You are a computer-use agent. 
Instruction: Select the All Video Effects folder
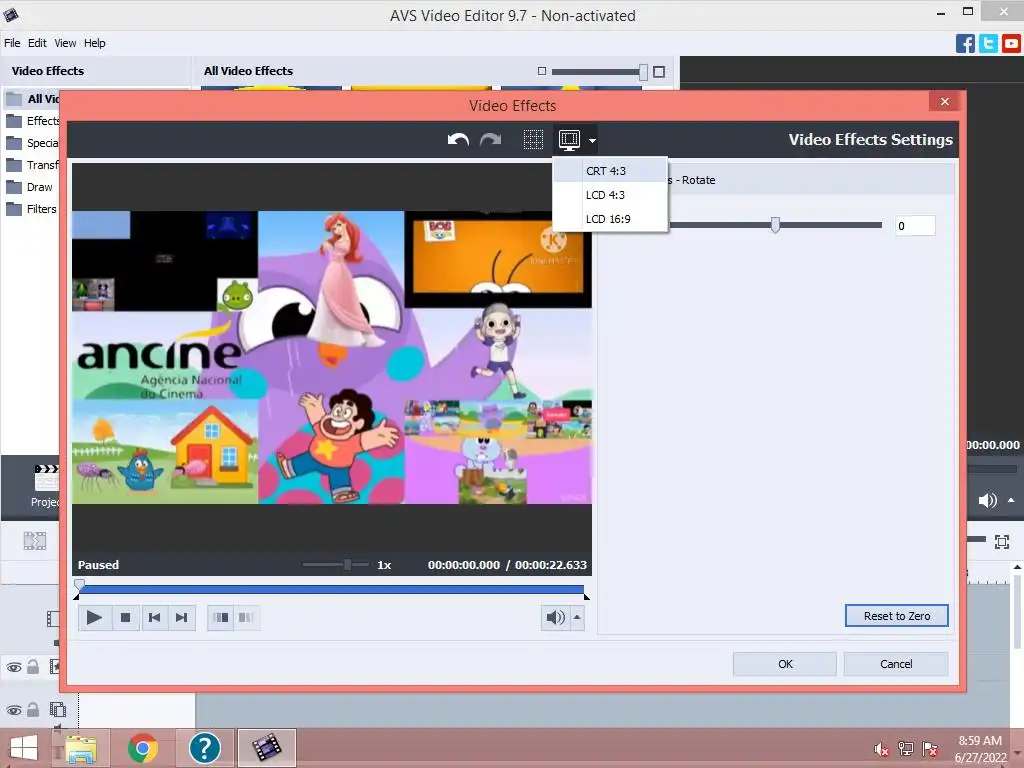[33, 99]
